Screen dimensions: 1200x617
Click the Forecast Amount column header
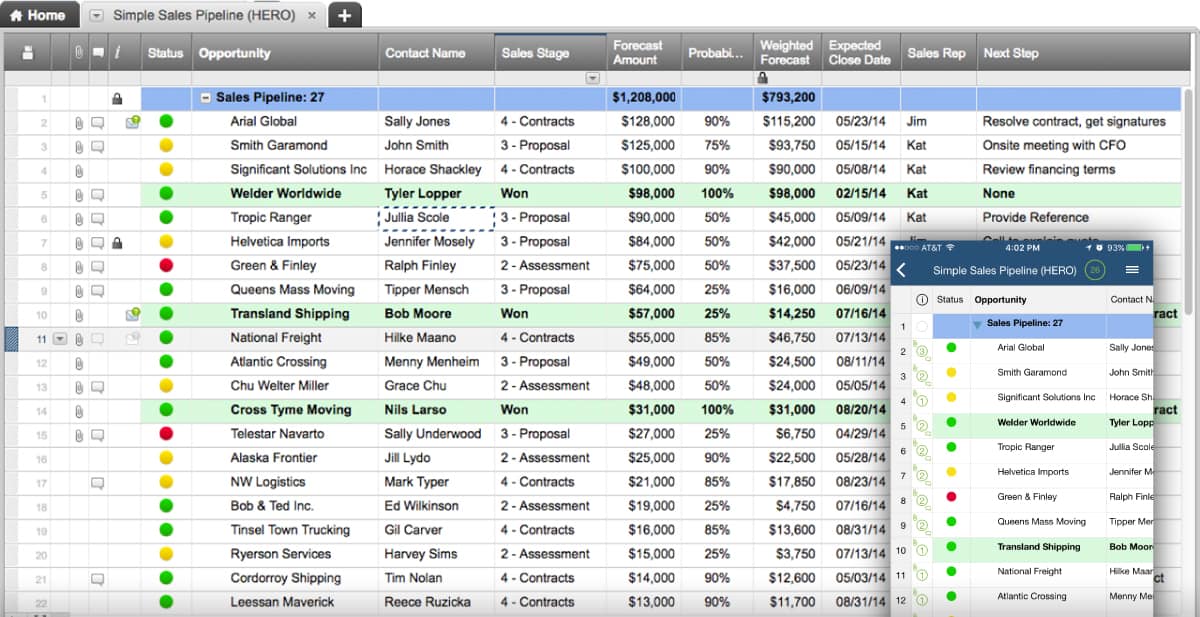click(644, 53)
